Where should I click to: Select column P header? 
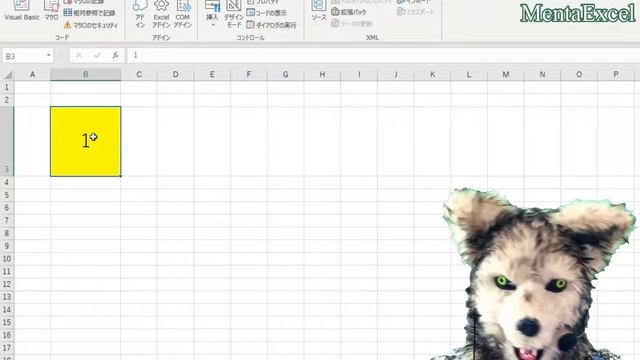pos(616,75)
